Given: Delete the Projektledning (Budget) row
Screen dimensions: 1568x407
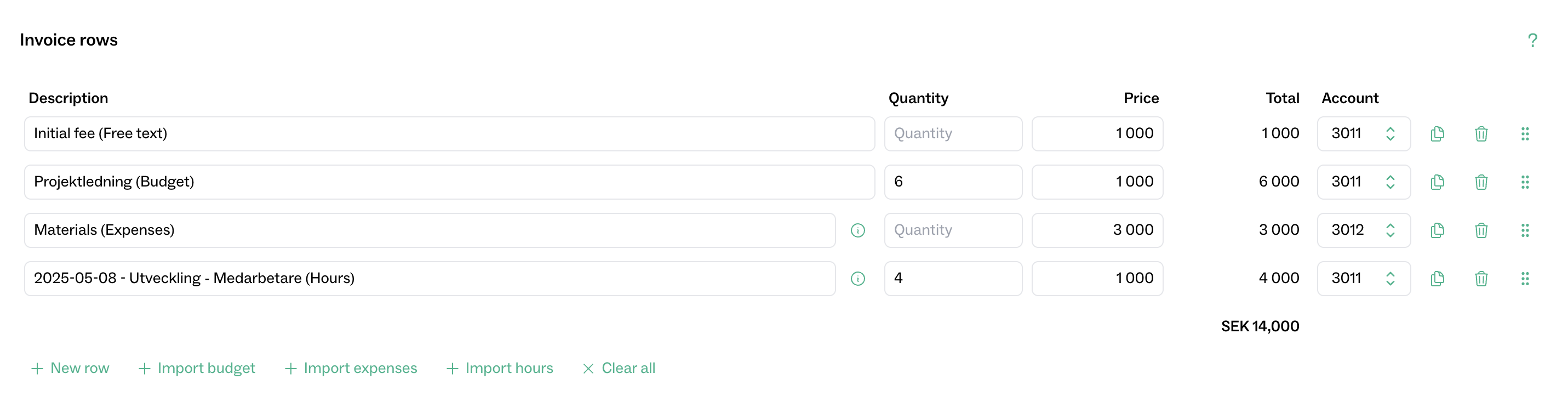Looking at the screenshot, I should coord(1480,182).
